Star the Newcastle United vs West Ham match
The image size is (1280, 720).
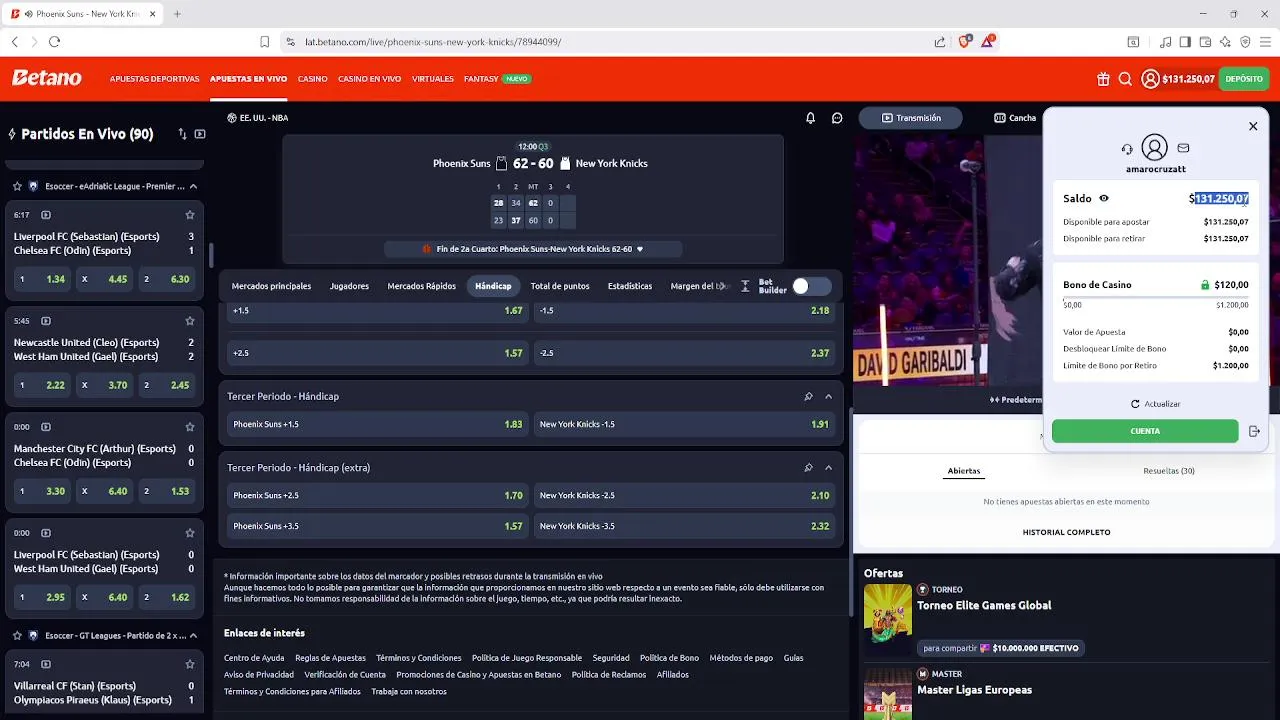tap(190, 321)
